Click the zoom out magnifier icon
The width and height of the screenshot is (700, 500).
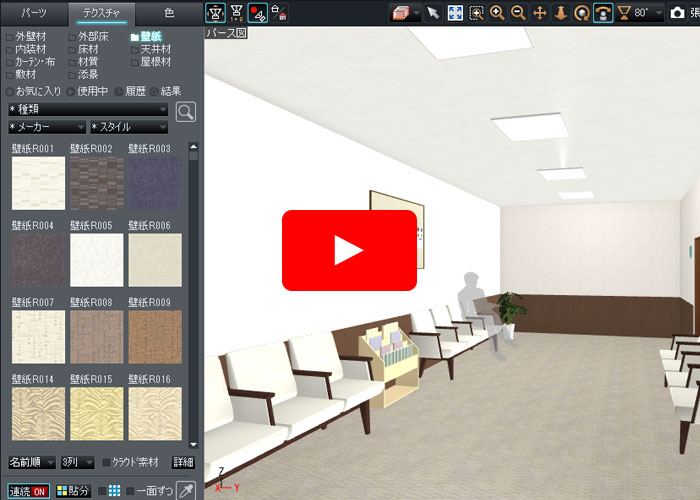518,13
